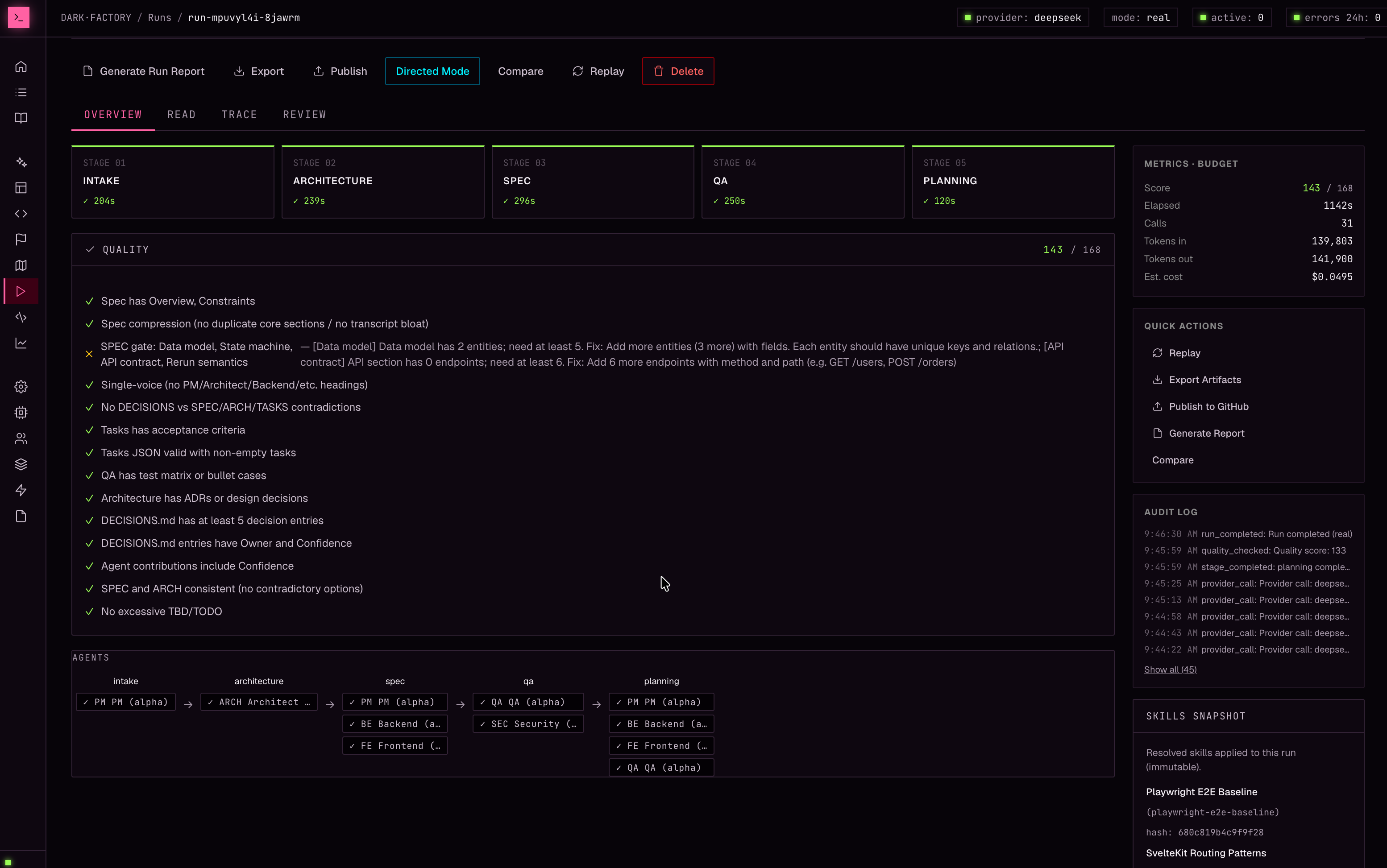Switch to the Overview tab
This screenshot has height=868, width=1387.
(x=113, y=115)
